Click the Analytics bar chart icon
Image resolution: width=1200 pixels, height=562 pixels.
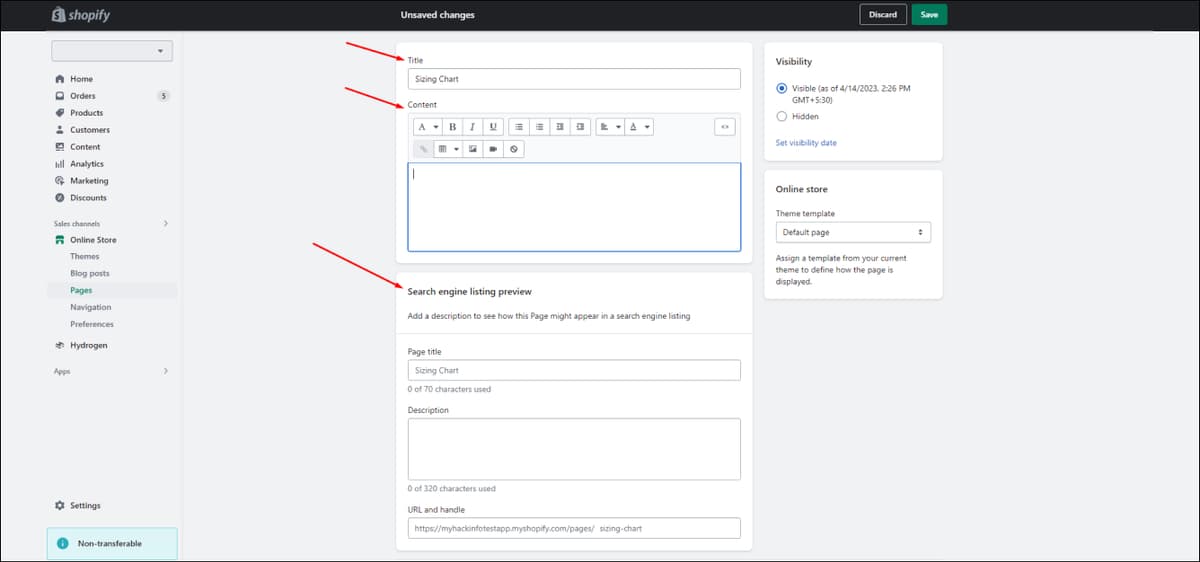point(60,164)
